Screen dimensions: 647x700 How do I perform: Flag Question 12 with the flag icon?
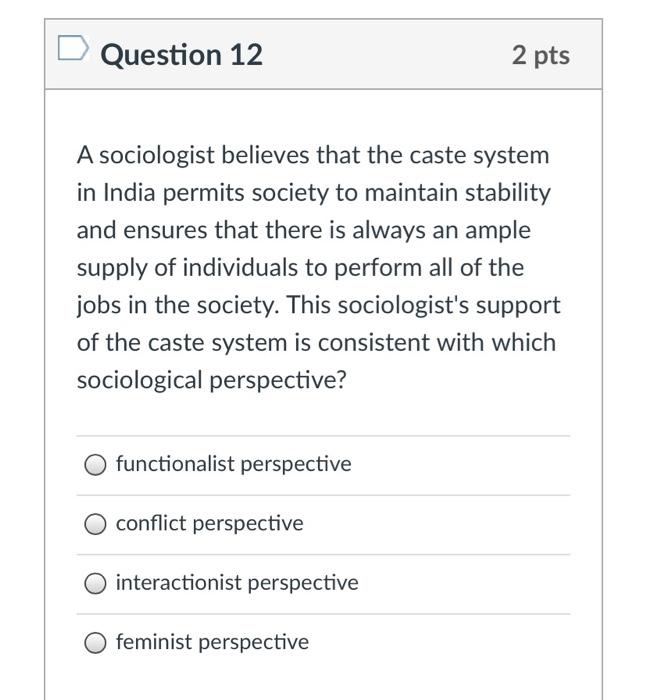click(x=71, y=49)
